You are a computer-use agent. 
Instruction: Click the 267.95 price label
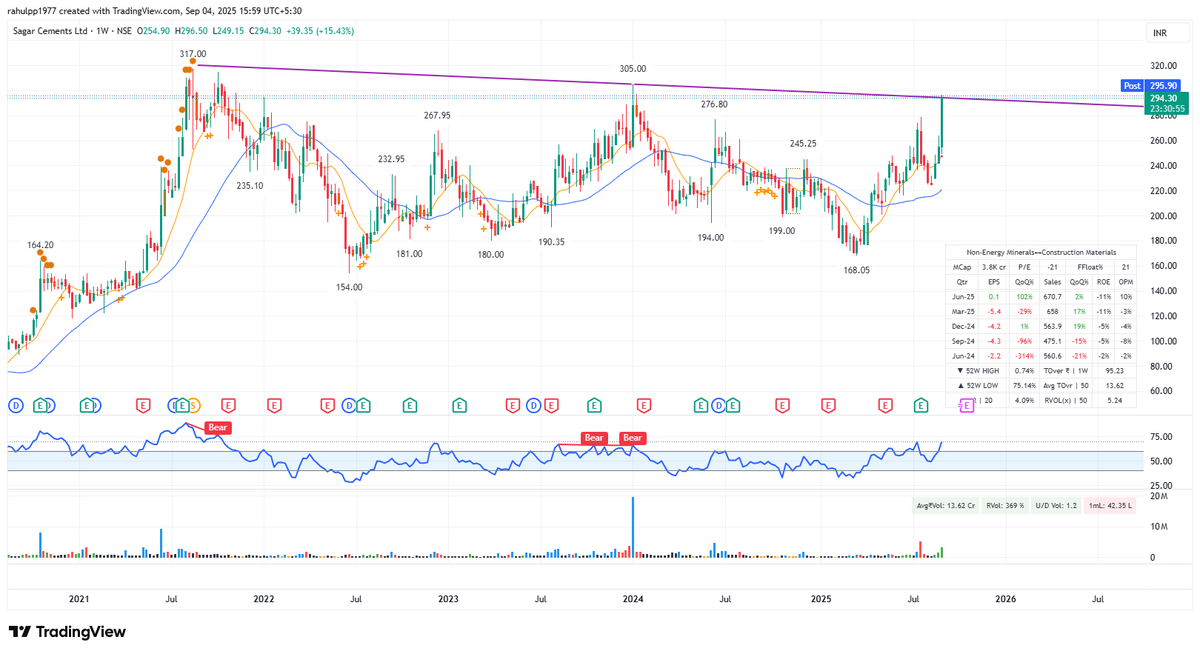pos(437,115)
